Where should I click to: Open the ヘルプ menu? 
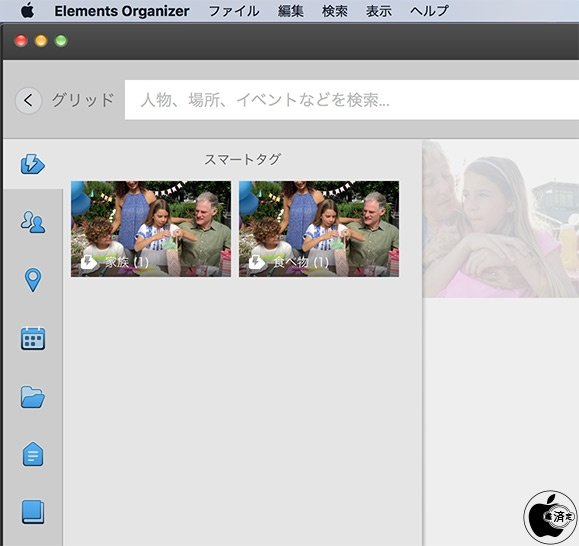429,11
